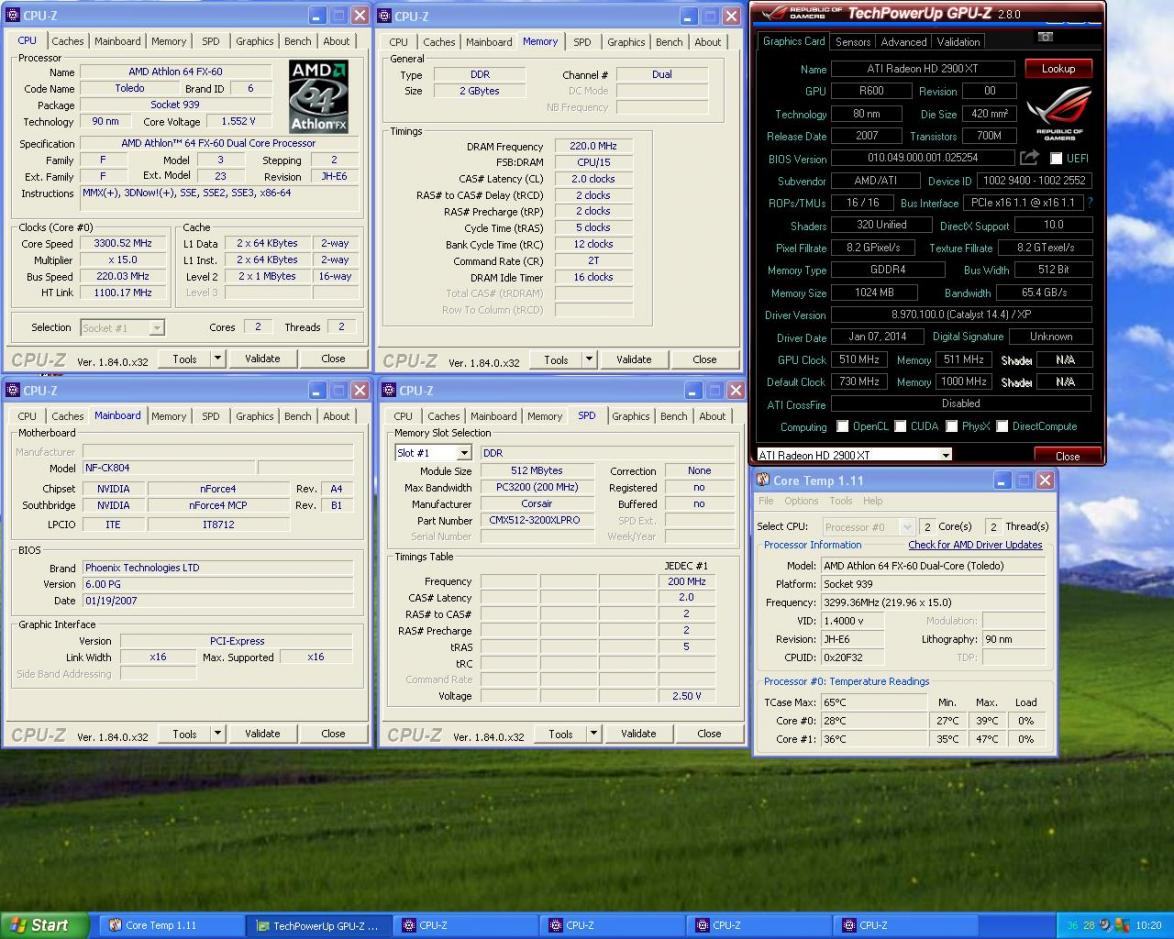This screenshot has height=939, width=1174.
Task: Click the Close button in GPU-Z
Action: point(1067,456)
